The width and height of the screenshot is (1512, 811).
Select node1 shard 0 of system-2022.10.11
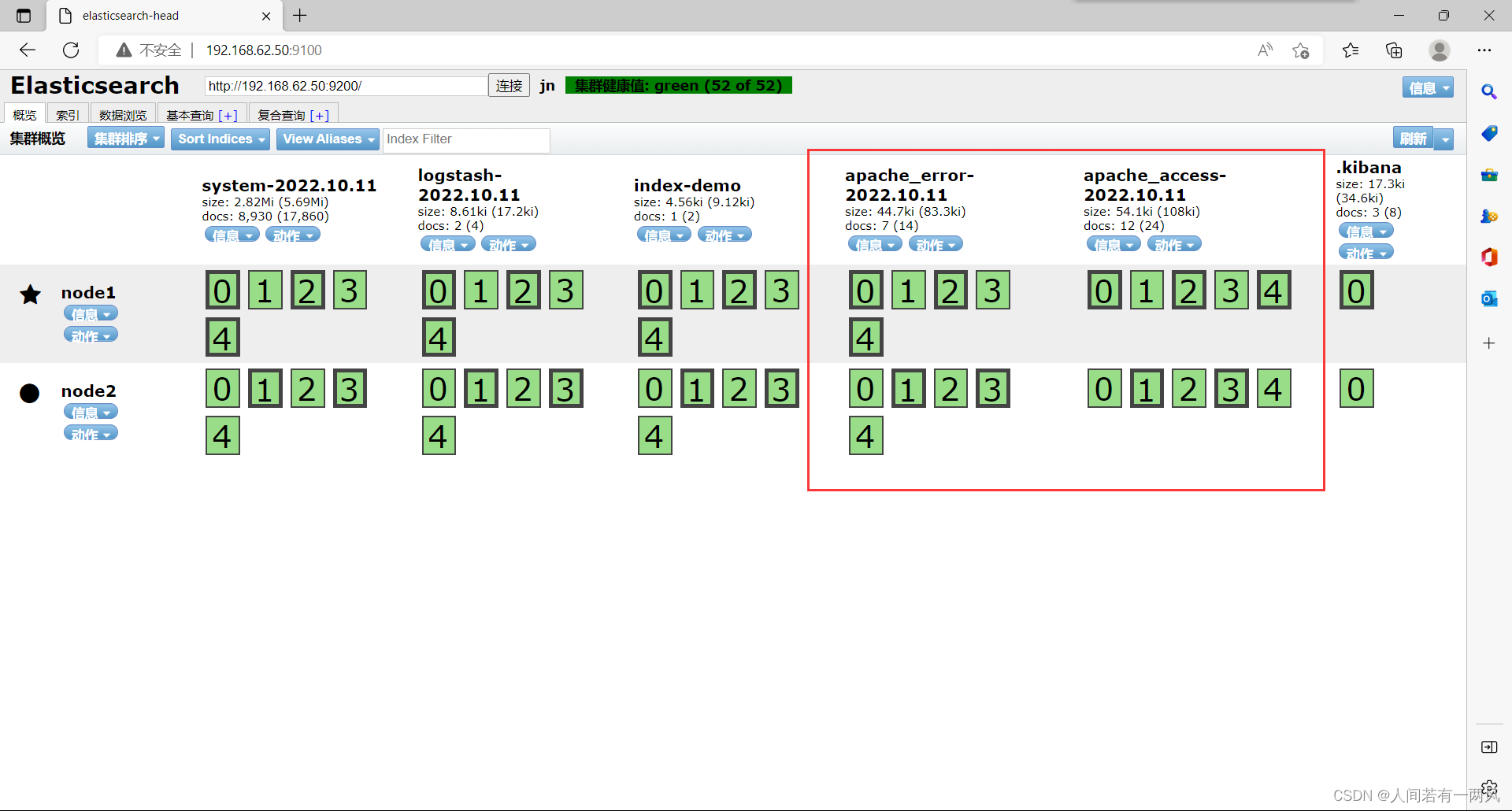pyautogui.click(x=223, y=291)
